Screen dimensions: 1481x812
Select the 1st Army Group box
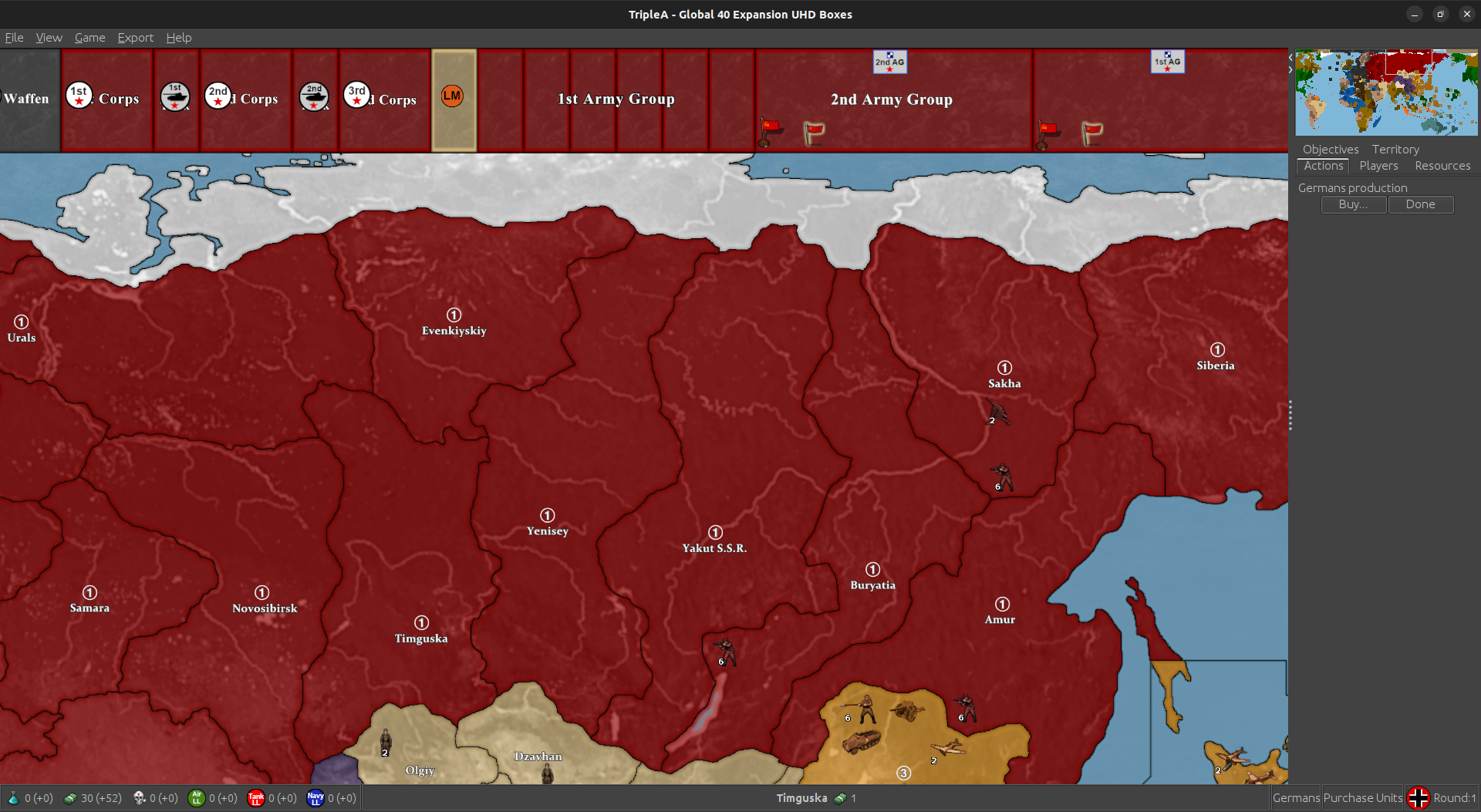616,99
